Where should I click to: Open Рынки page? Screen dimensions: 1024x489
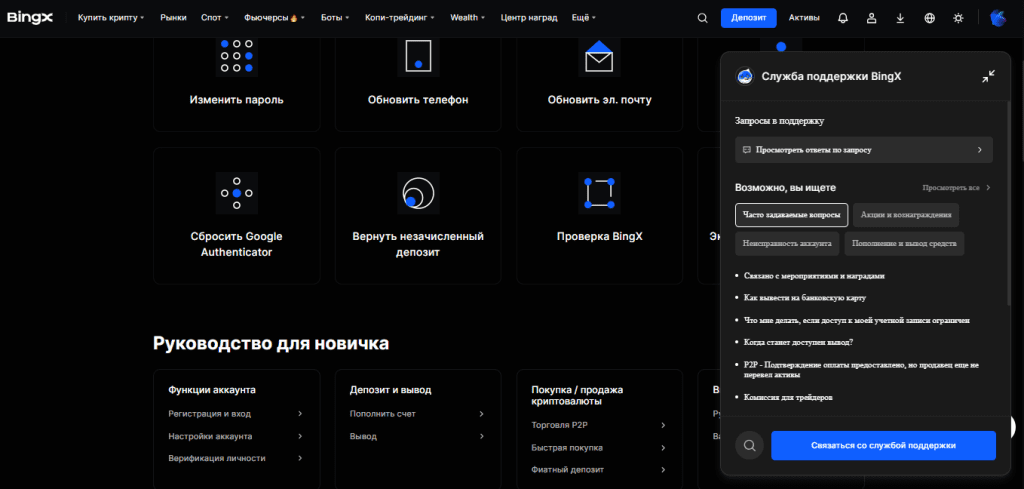(173, 18)
